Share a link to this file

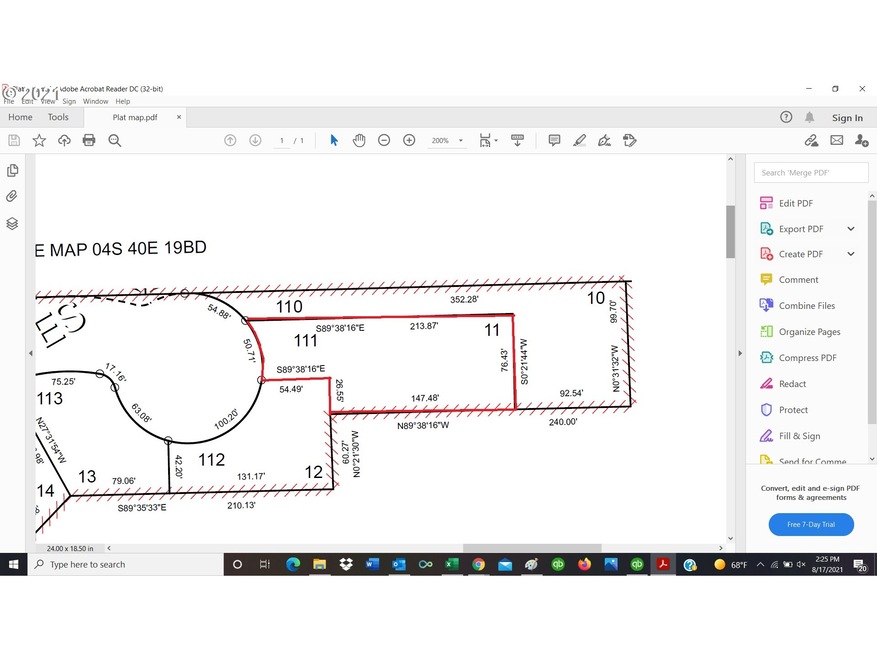[x=812, y=140]
